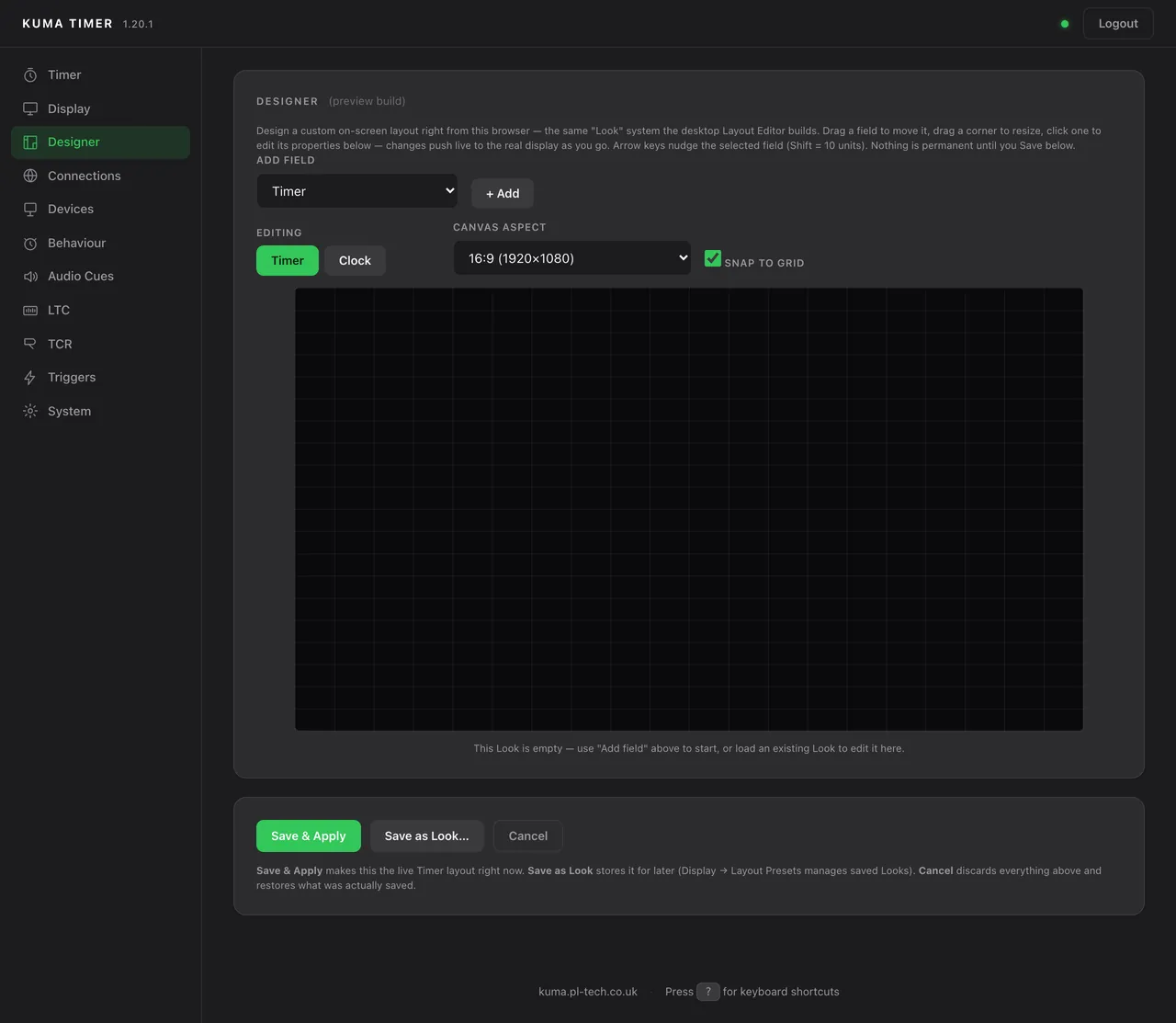Log out using the Logout button
The height and width of the screenshot is (1023, 1176).
(1118, 23)
